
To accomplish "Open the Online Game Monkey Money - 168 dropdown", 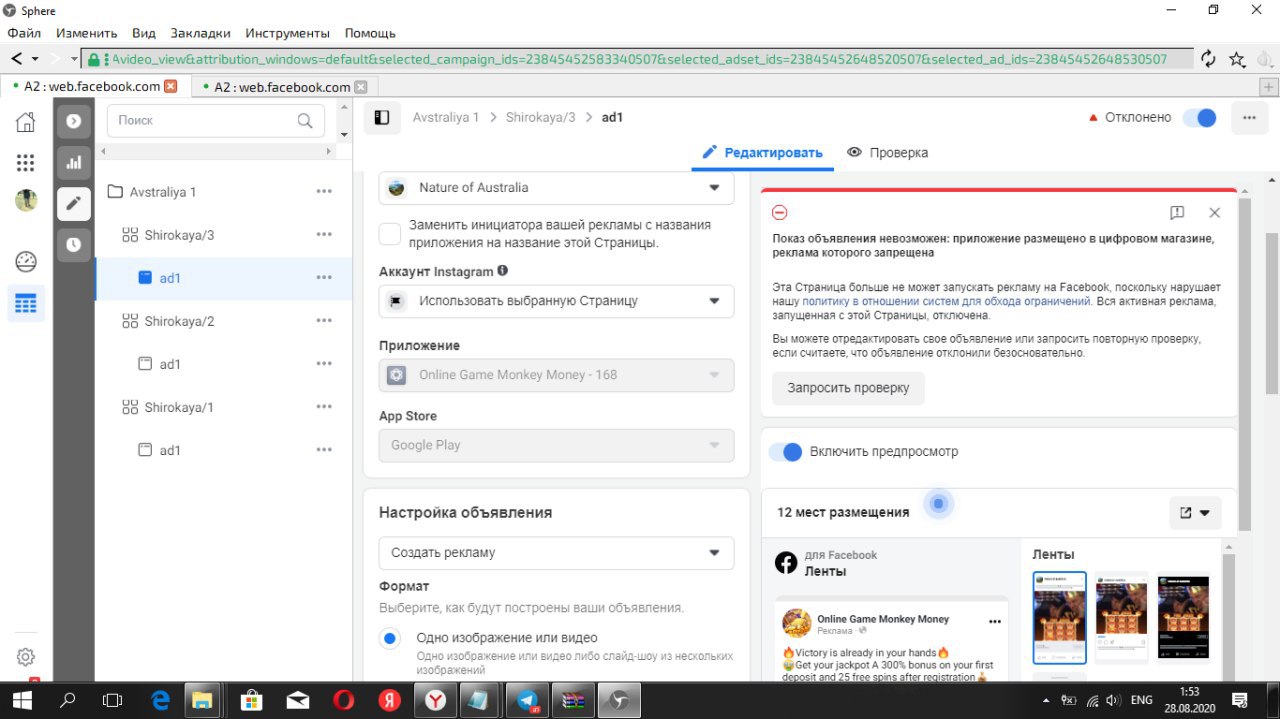I will click(x=556, y=375).
